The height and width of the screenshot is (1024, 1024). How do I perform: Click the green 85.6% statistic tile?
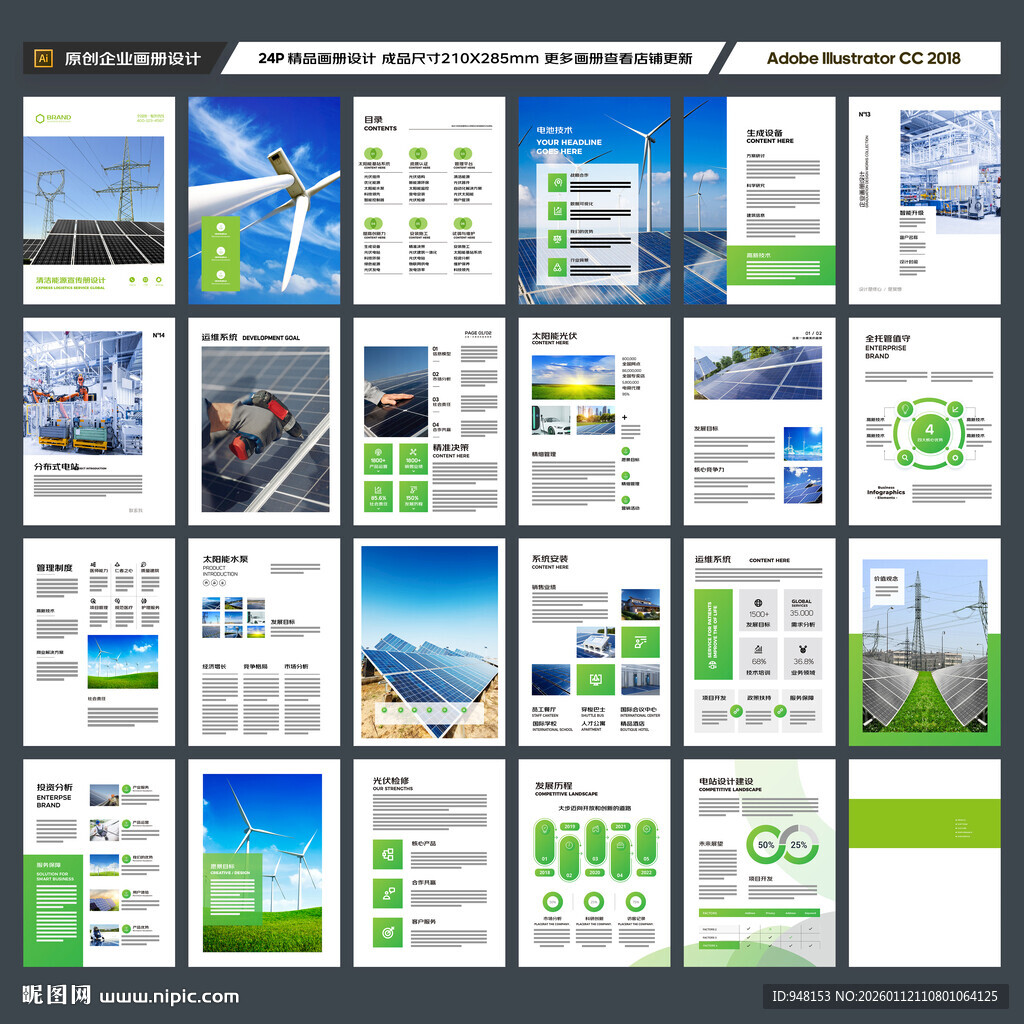(x=378, y=496)
